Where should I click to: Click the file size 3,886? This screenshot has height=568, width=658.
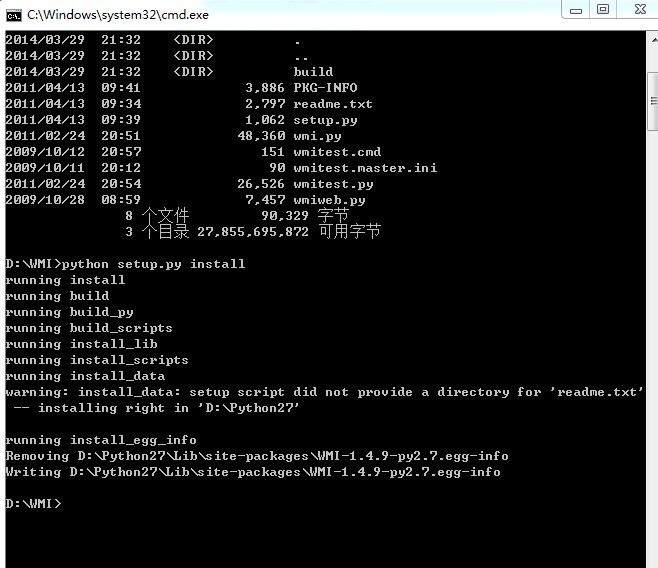[x=265, y=88]
